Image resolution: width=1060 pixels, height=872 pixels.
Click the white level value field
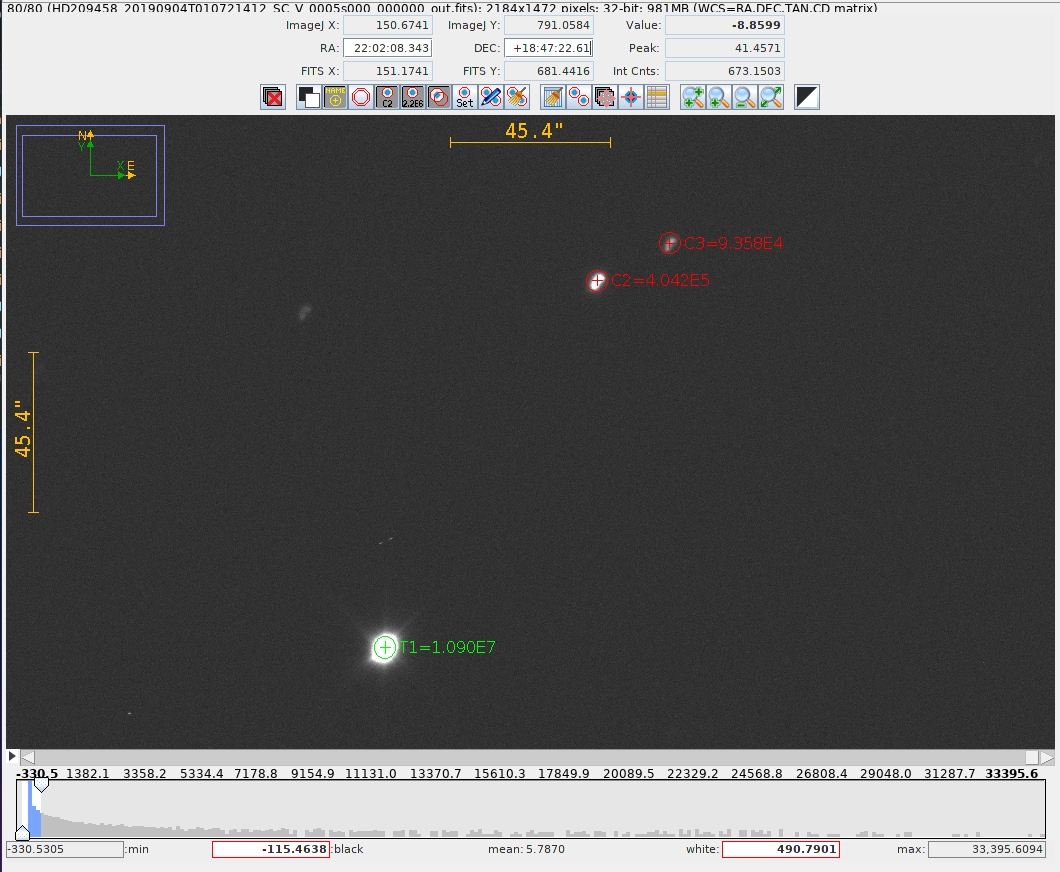[780, 849]
